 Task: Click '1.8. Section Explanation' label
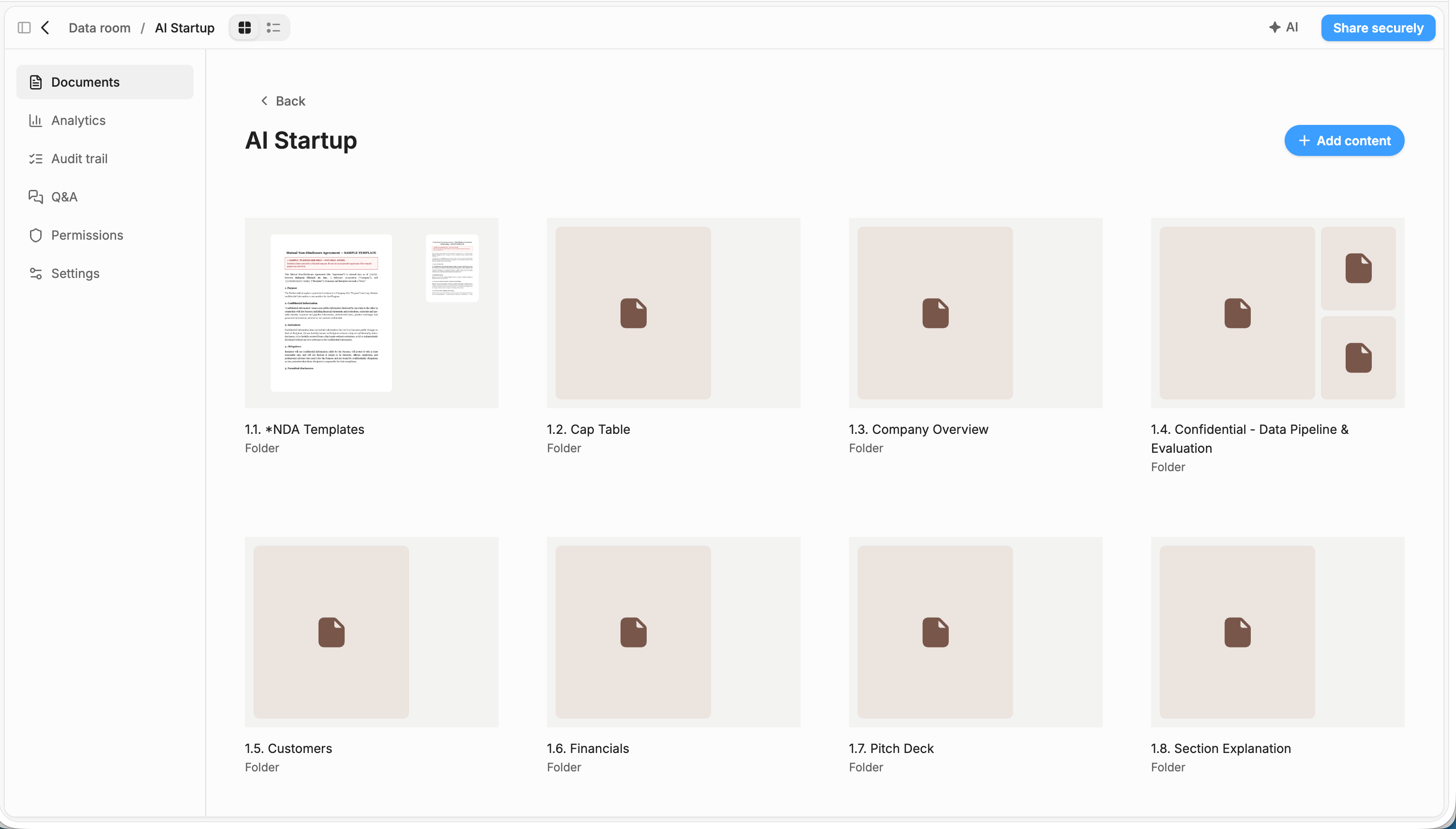click(x=1221, y=748)
